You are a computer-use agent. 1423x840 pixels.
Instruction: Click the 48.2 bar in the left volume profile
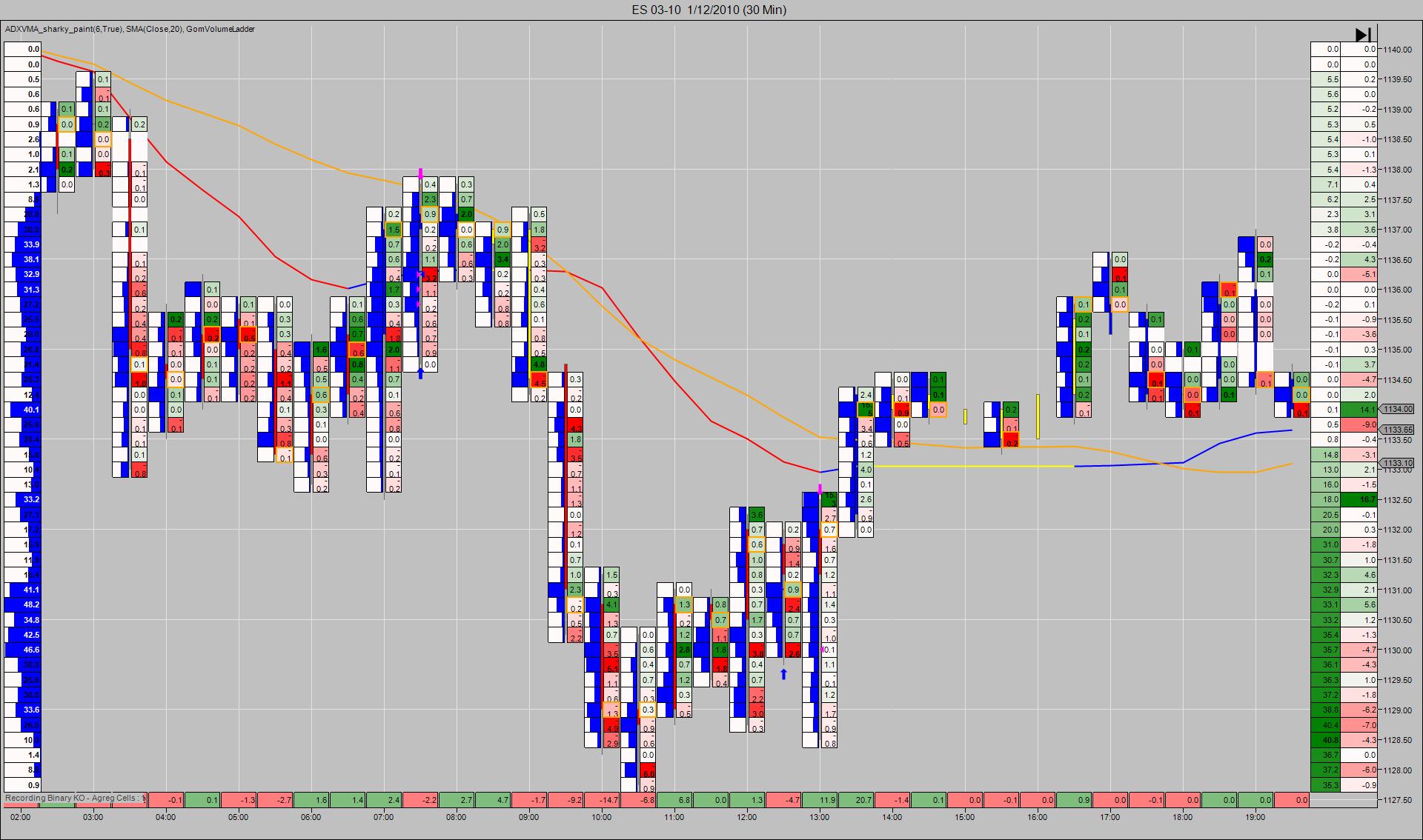point(23,605)
